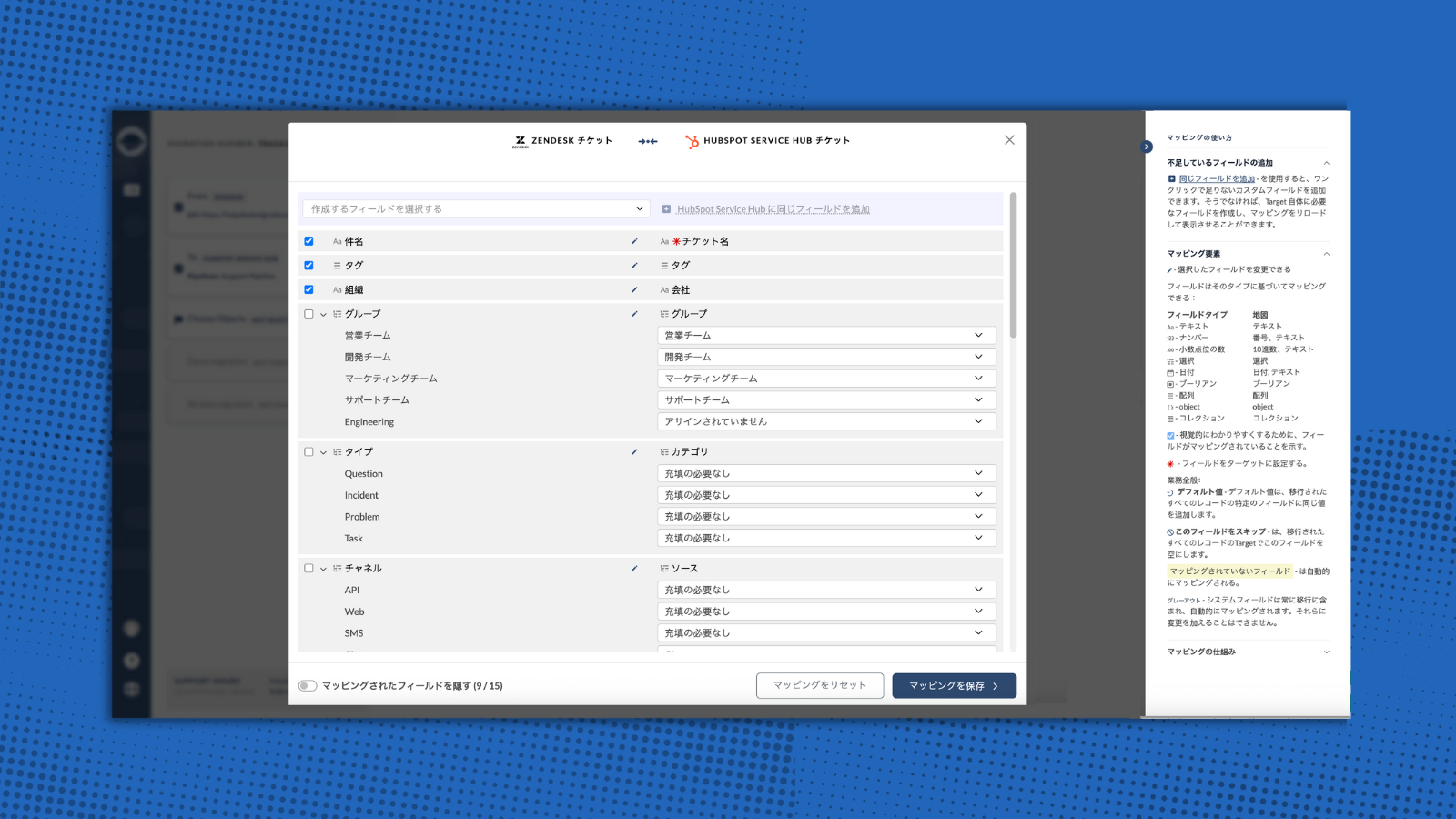
Task: Click the edit pencil in タイプ row
Action: tap(634, 452)
